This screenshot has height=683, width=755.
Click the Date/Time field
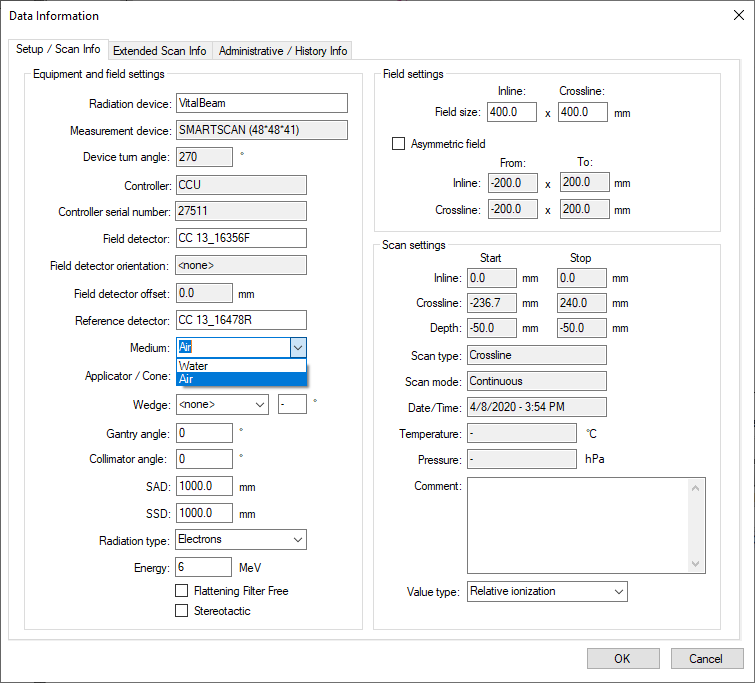tap(537, 407)
